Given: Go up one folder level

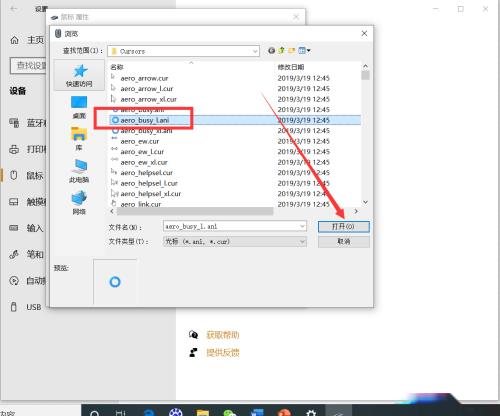Looking at the screenshot, I should click(x=282, y=51).
